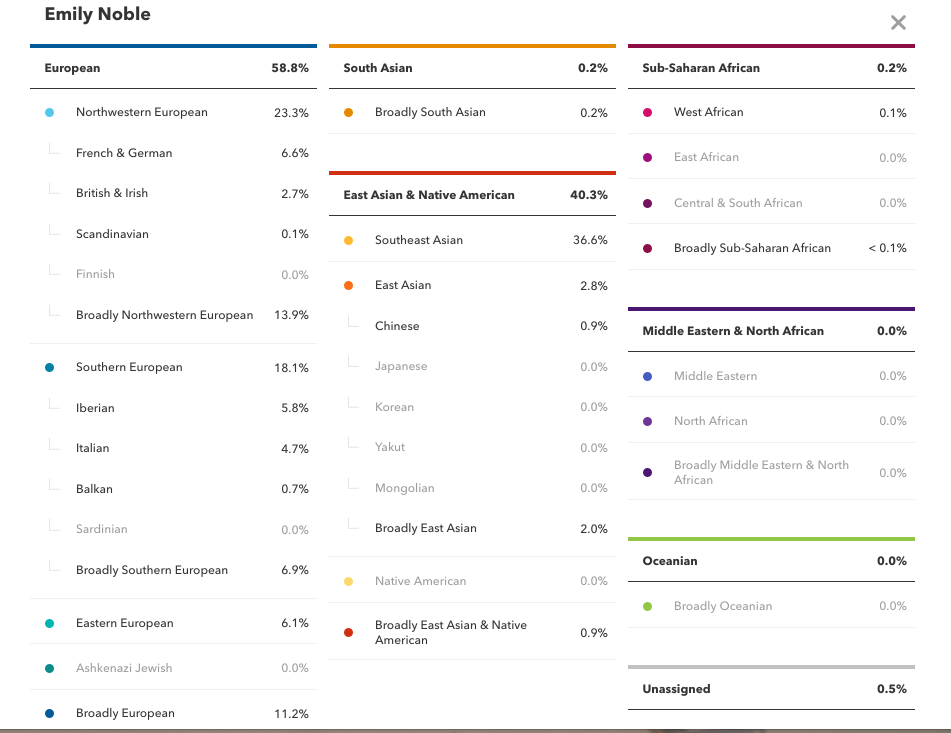
Task: Click the East Asian orange dot
Action: 348,286
